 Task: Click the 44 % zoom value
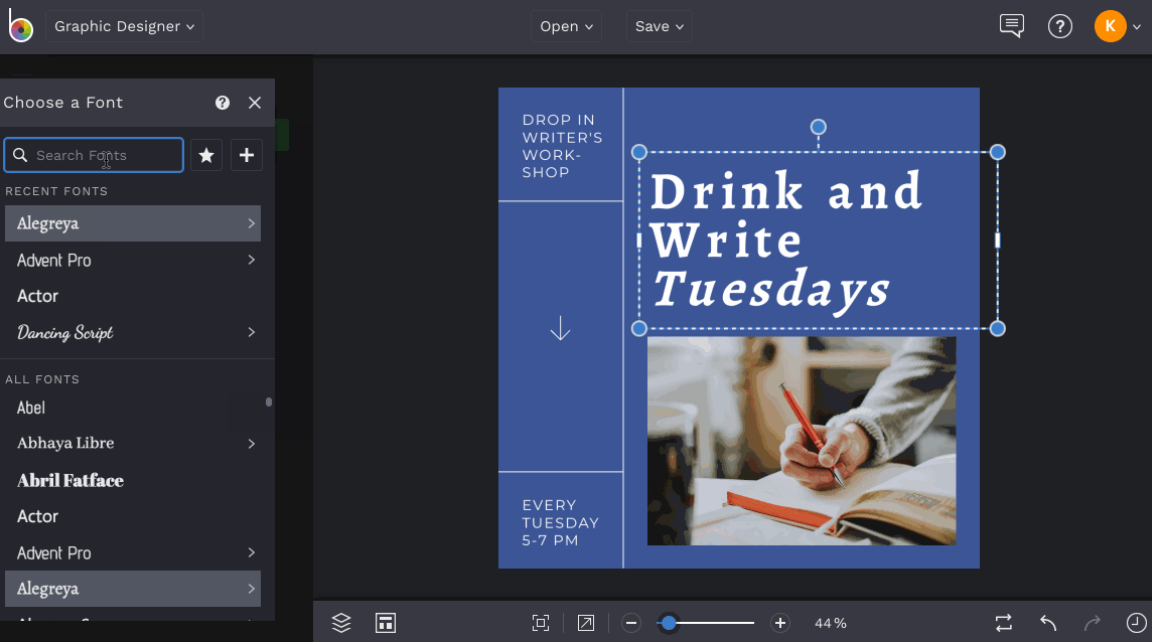pyautogui.click(x=830, y=623)
